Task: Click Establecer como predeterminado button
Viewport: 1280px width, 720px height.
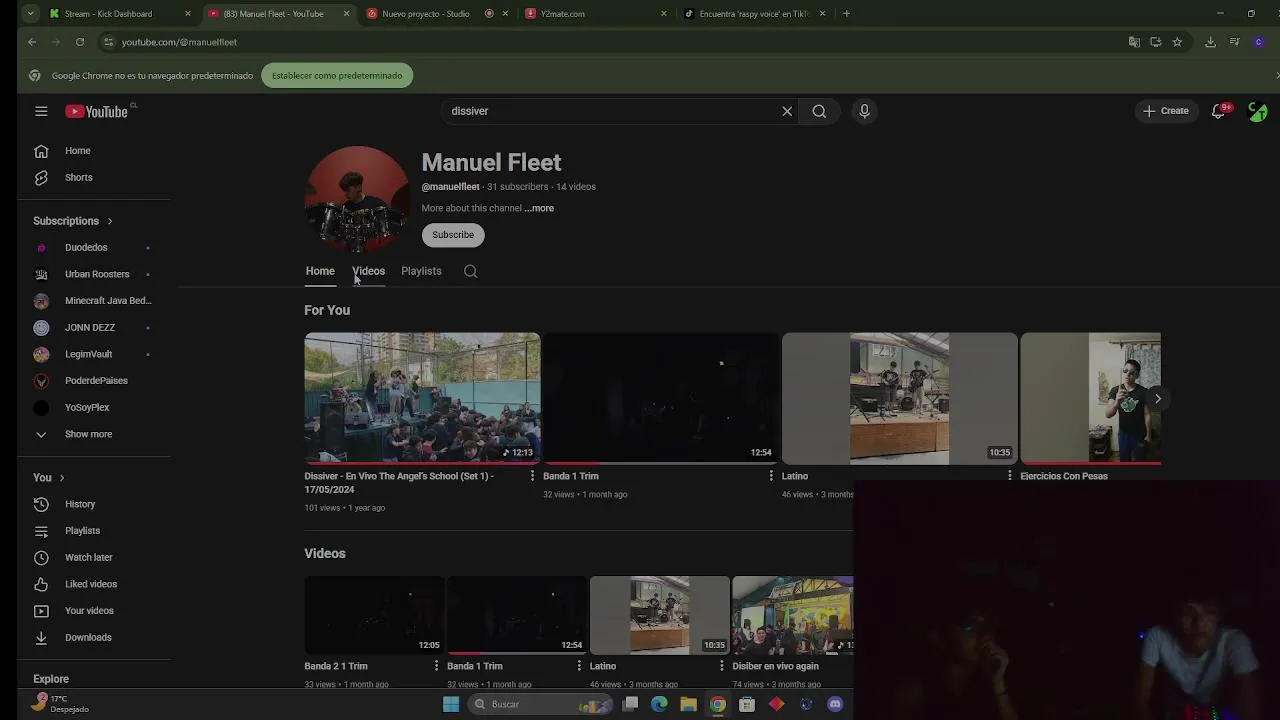Action: [x=337, y=76]
